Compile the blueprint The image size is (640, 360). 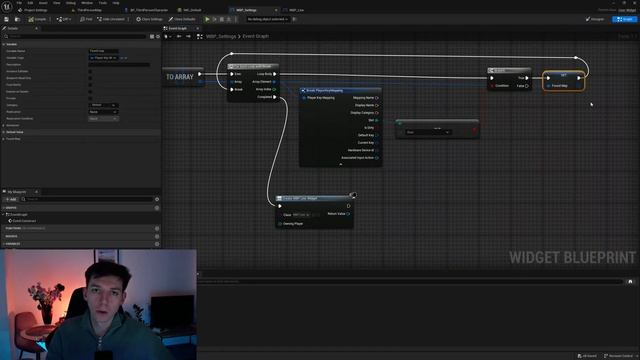(x=38, y=19)
